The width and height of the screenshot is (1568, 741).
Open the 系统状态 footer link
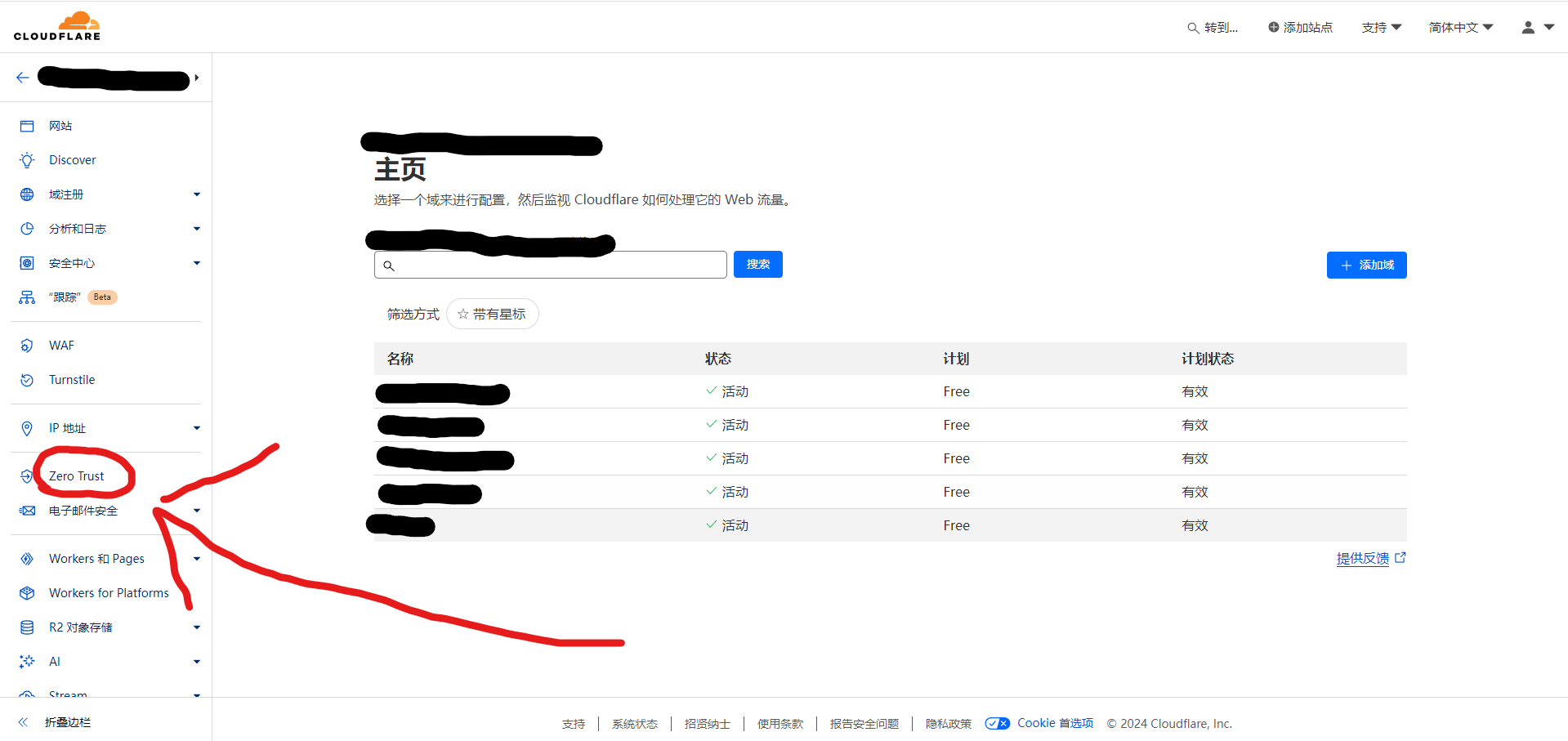[635, 724]
